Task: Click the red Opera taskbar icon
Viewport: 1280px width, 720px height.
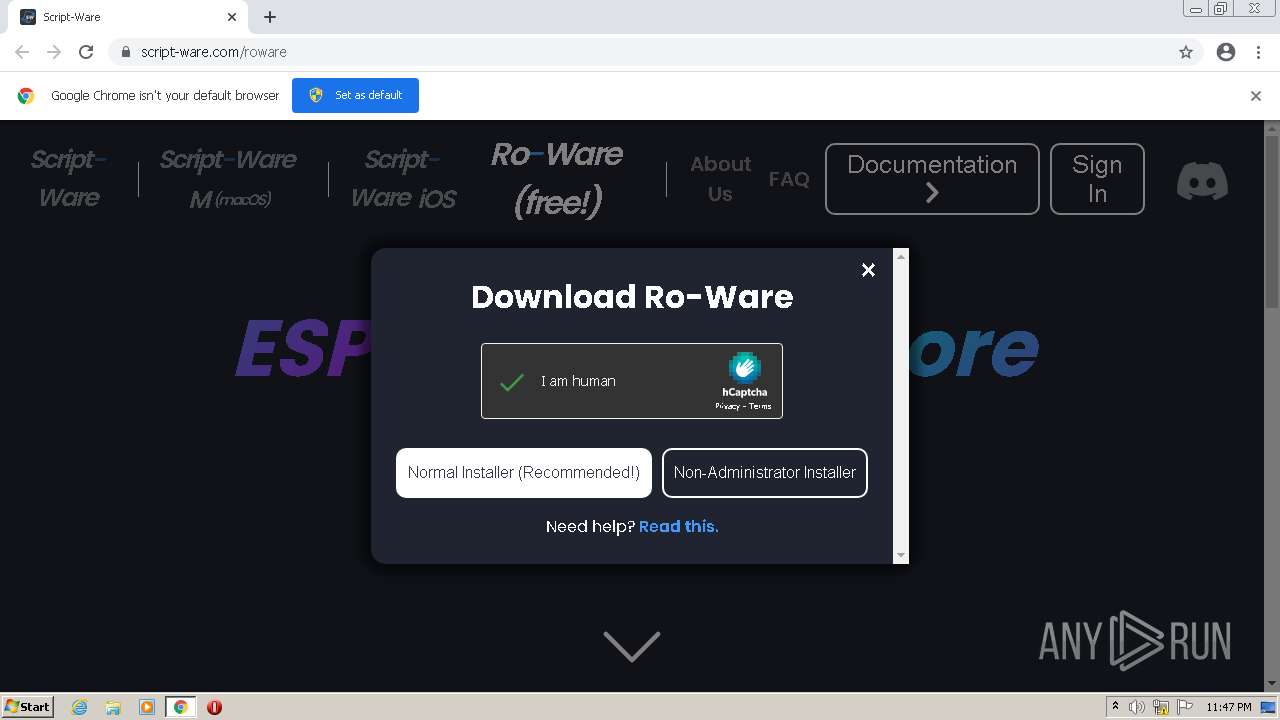Action: pyautogui.click(x=214, y=707)
